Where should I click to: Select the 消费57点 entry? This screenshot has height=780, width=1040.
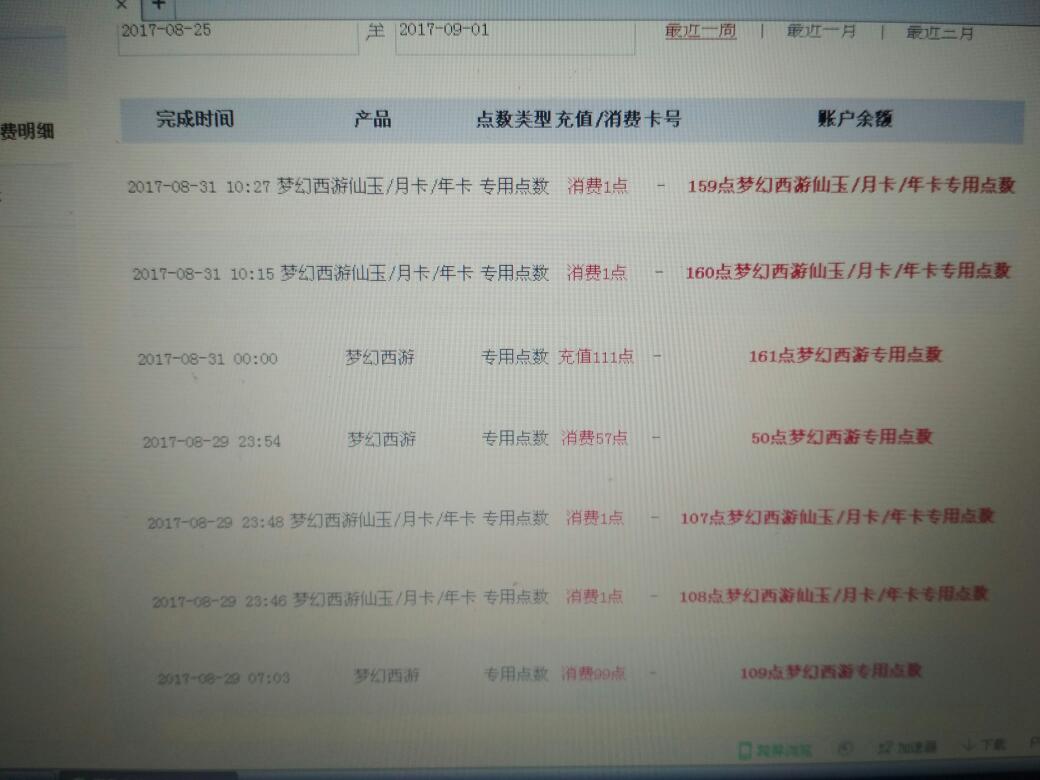594,438
